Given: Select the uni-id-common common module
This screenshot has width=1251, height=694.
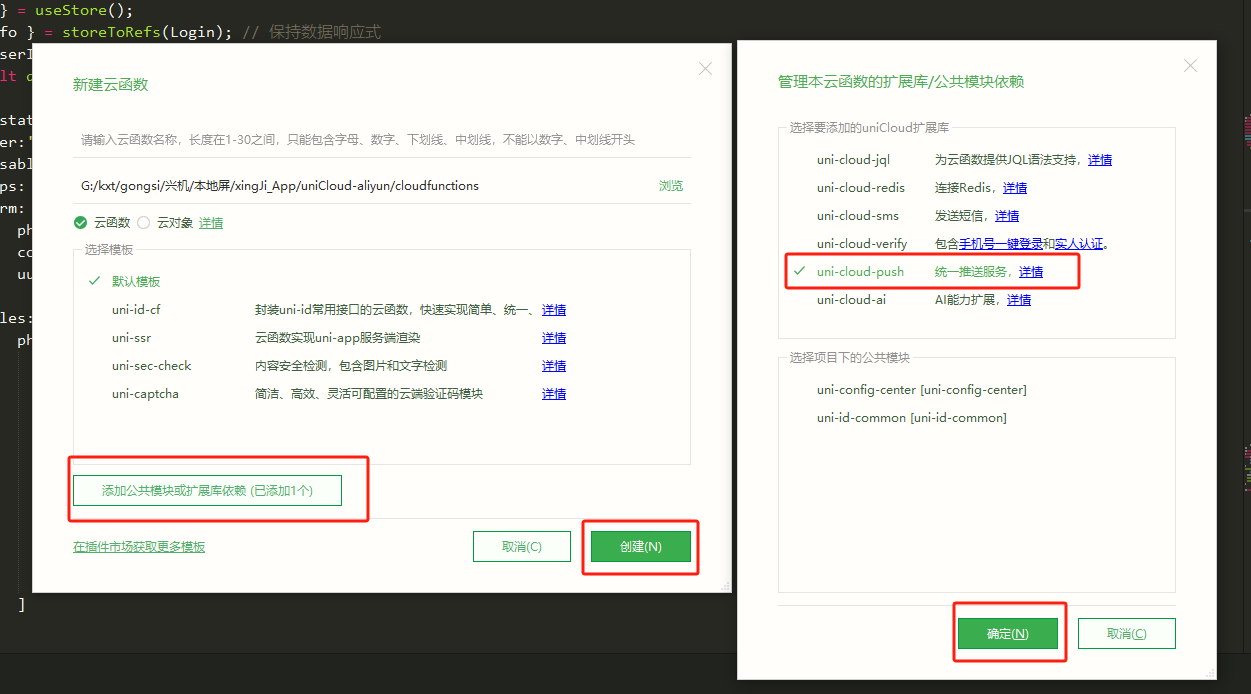Looking at the screenshot, I should click(911, 418).
